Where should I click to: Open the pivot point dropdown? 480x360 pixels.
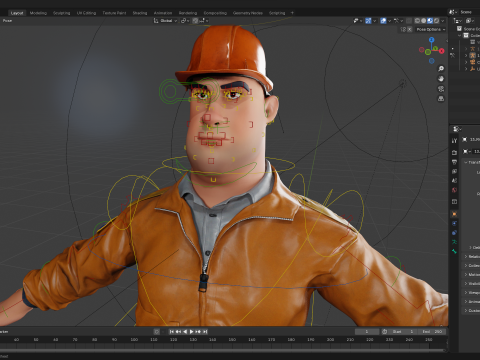click(x=185, y=21)
